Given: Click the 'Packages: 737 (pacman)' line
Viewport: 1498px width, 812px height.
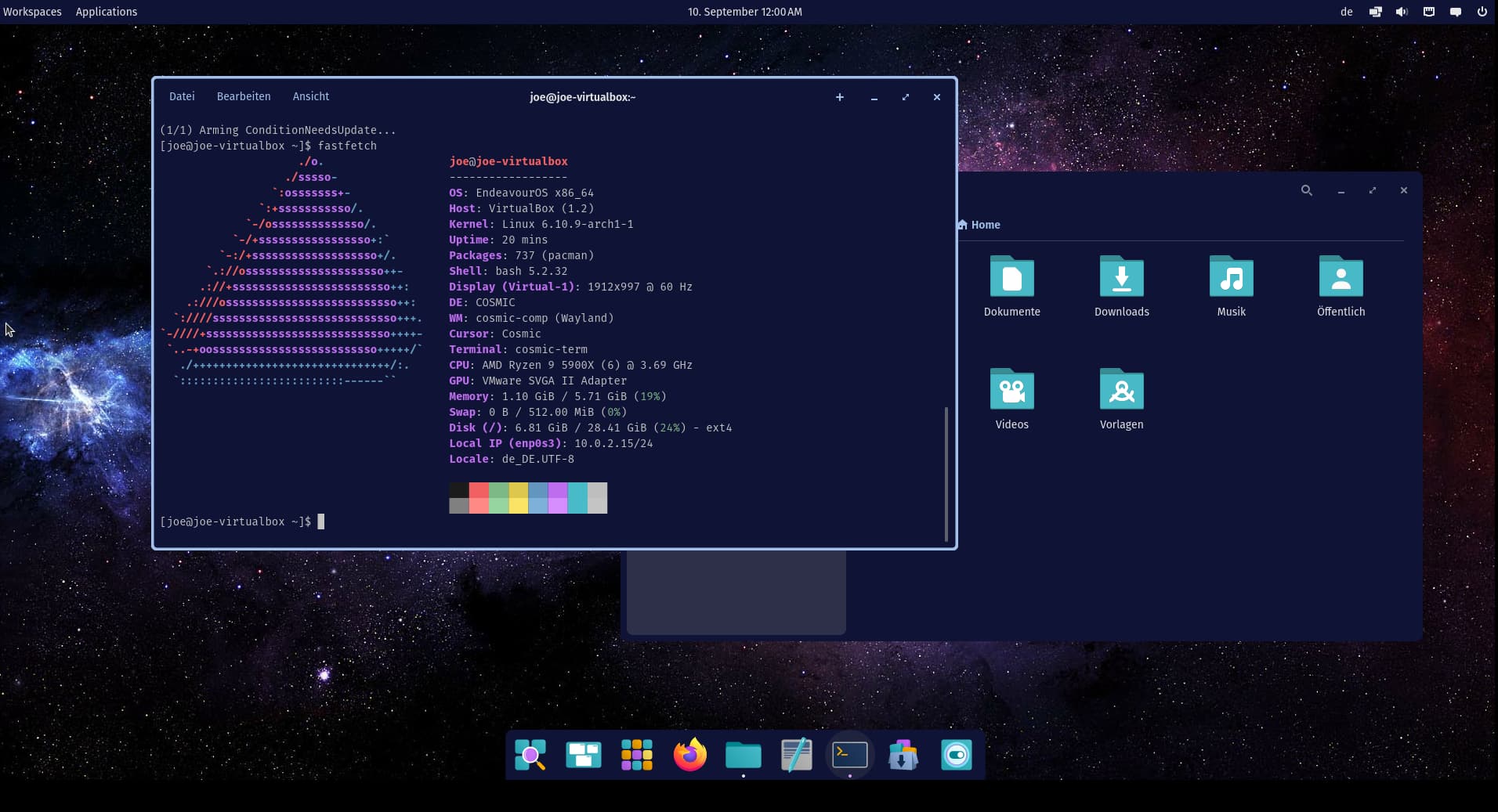Looking at the screenshot, I should 521,255.
